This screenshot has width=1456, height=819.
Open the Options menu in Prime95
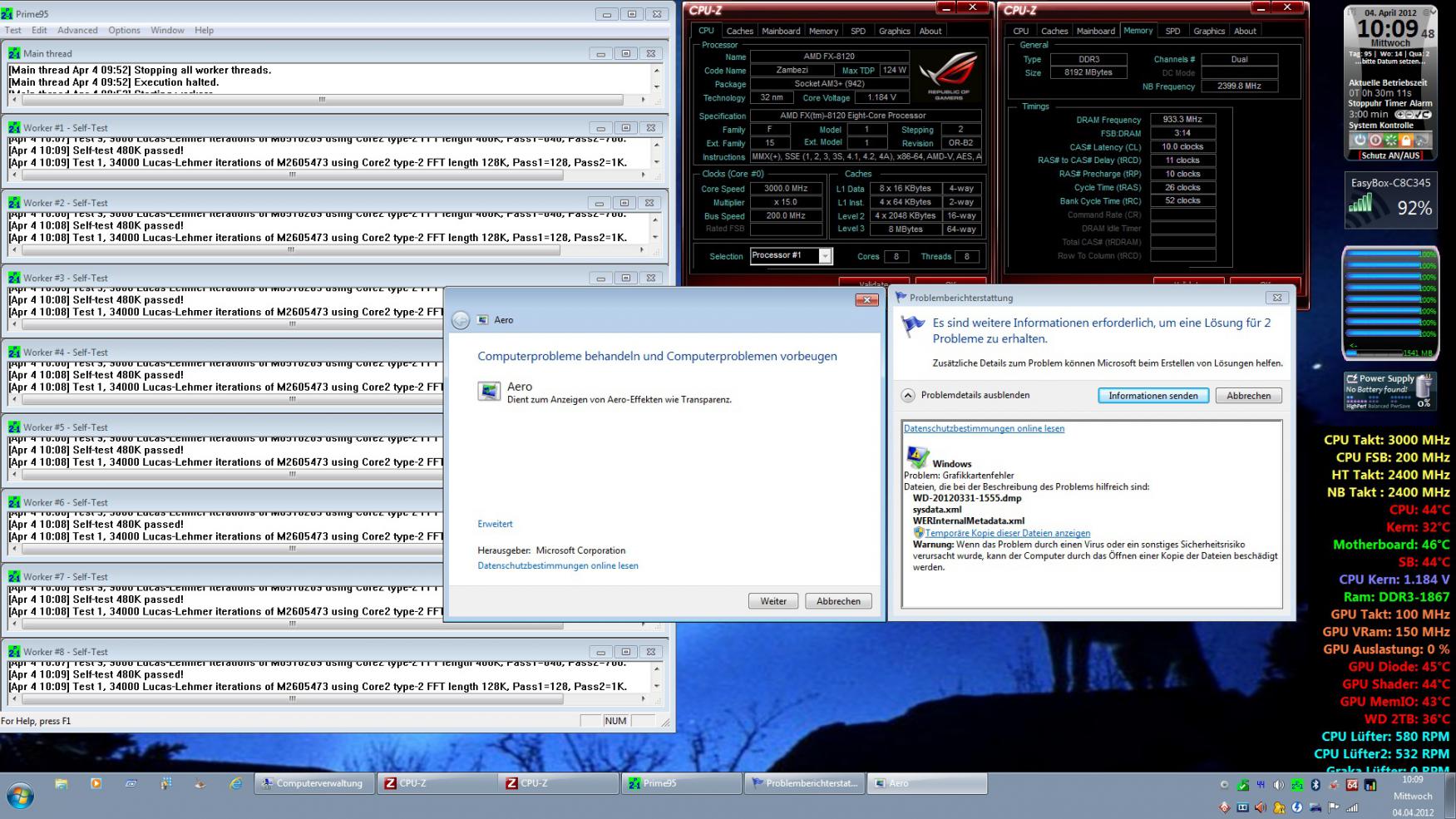[x=124, y=30]
